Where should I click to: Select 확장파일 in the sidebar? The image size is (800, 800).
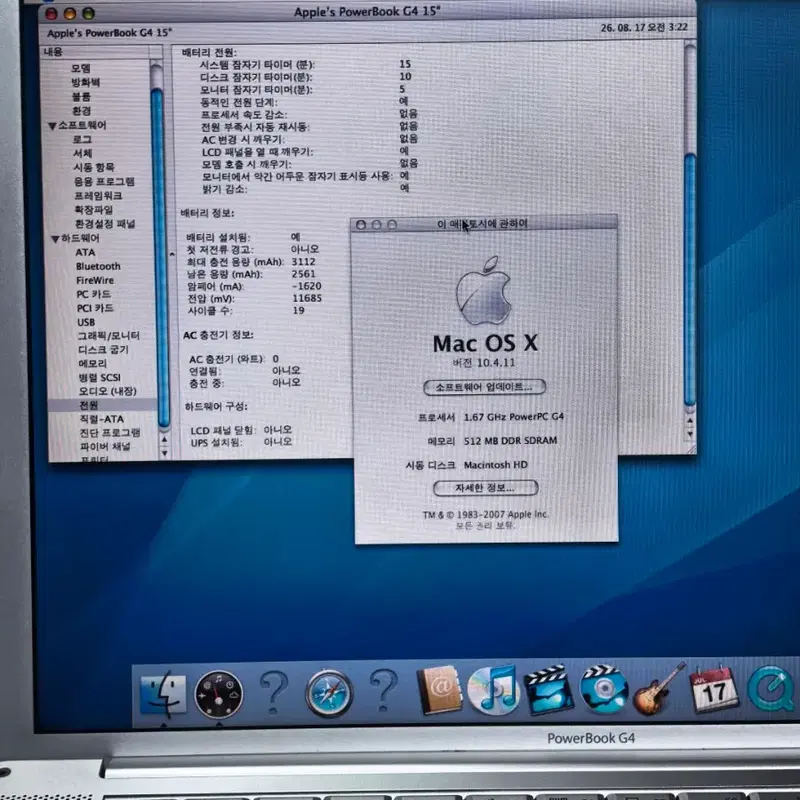[x=94, y=210]
